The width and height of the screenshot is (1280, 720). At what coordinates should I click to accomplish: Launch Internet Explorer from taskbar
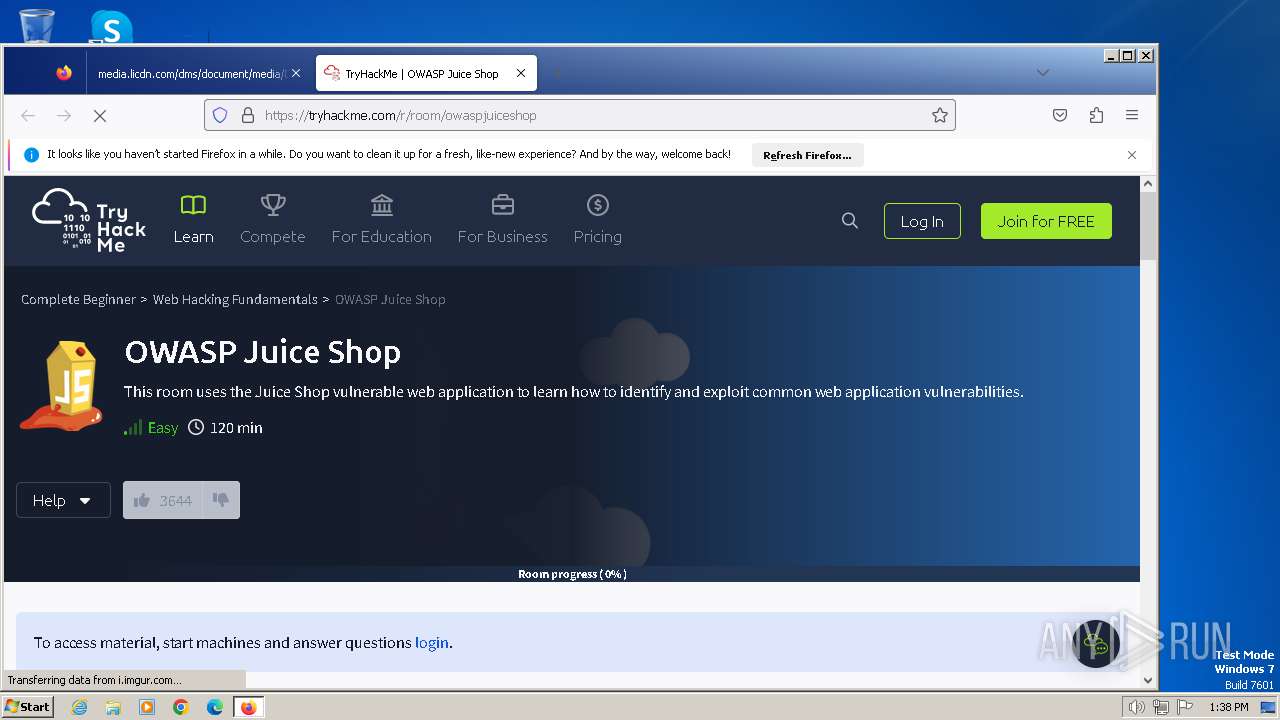coord(79,707)
